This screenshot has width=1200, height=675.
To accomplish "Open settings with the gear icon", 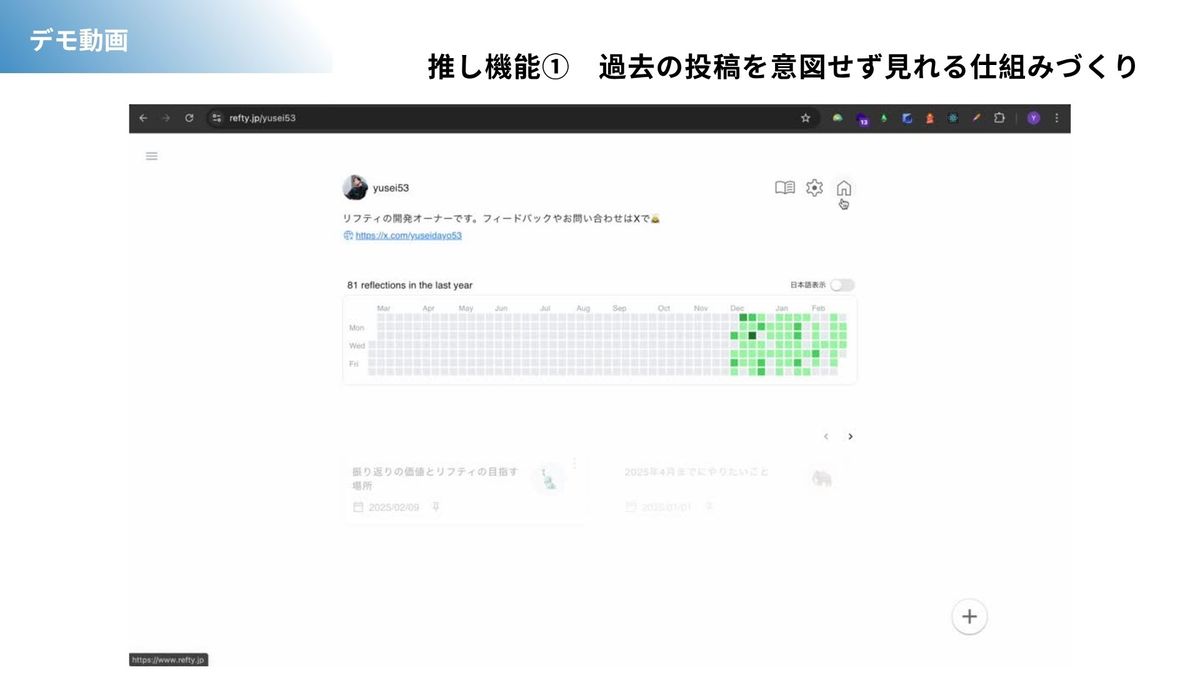I will click(x=814, y=188).
